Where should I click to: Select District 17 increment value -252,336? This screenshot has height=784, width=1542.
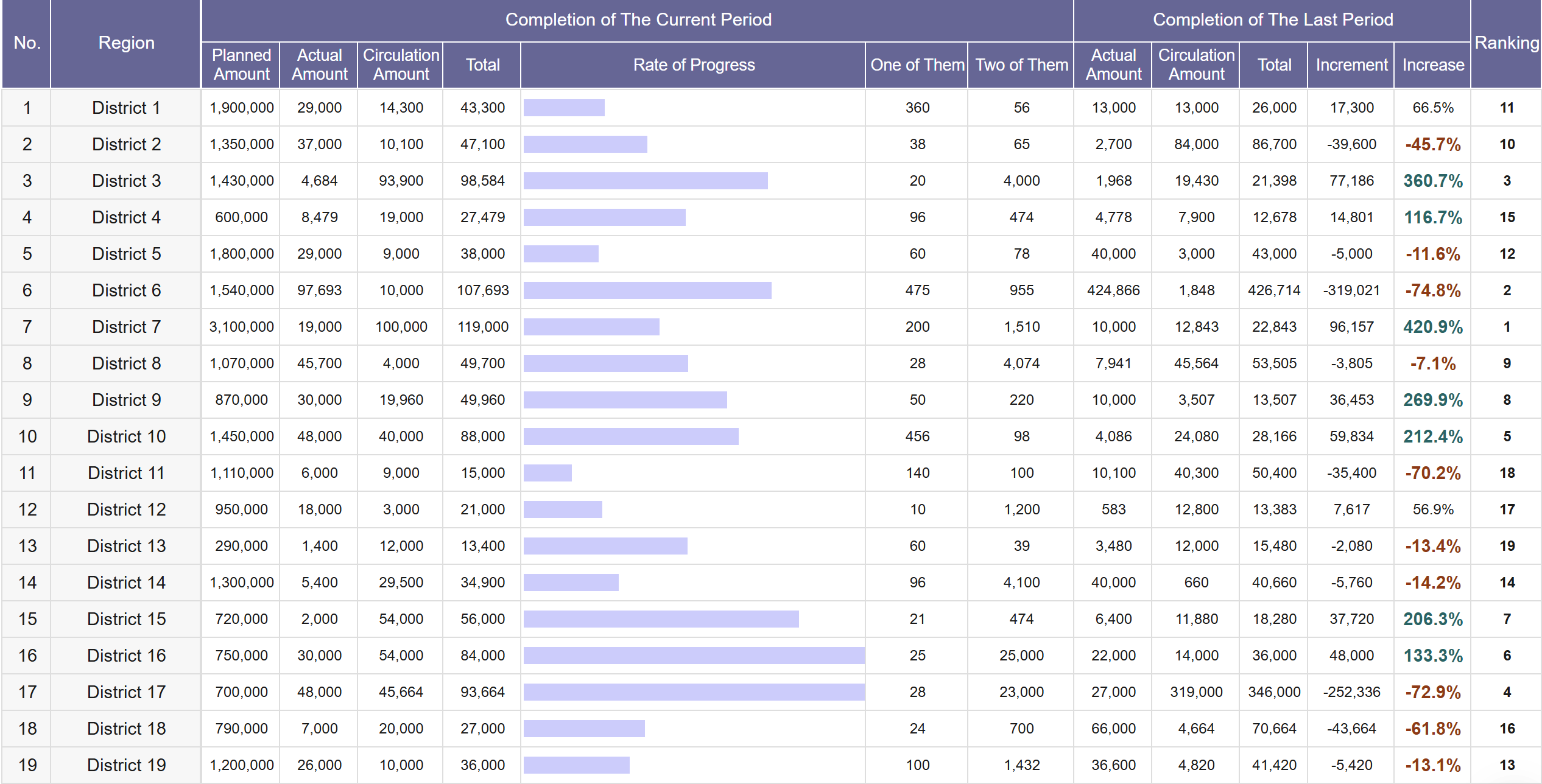(x=1351, y=692)
